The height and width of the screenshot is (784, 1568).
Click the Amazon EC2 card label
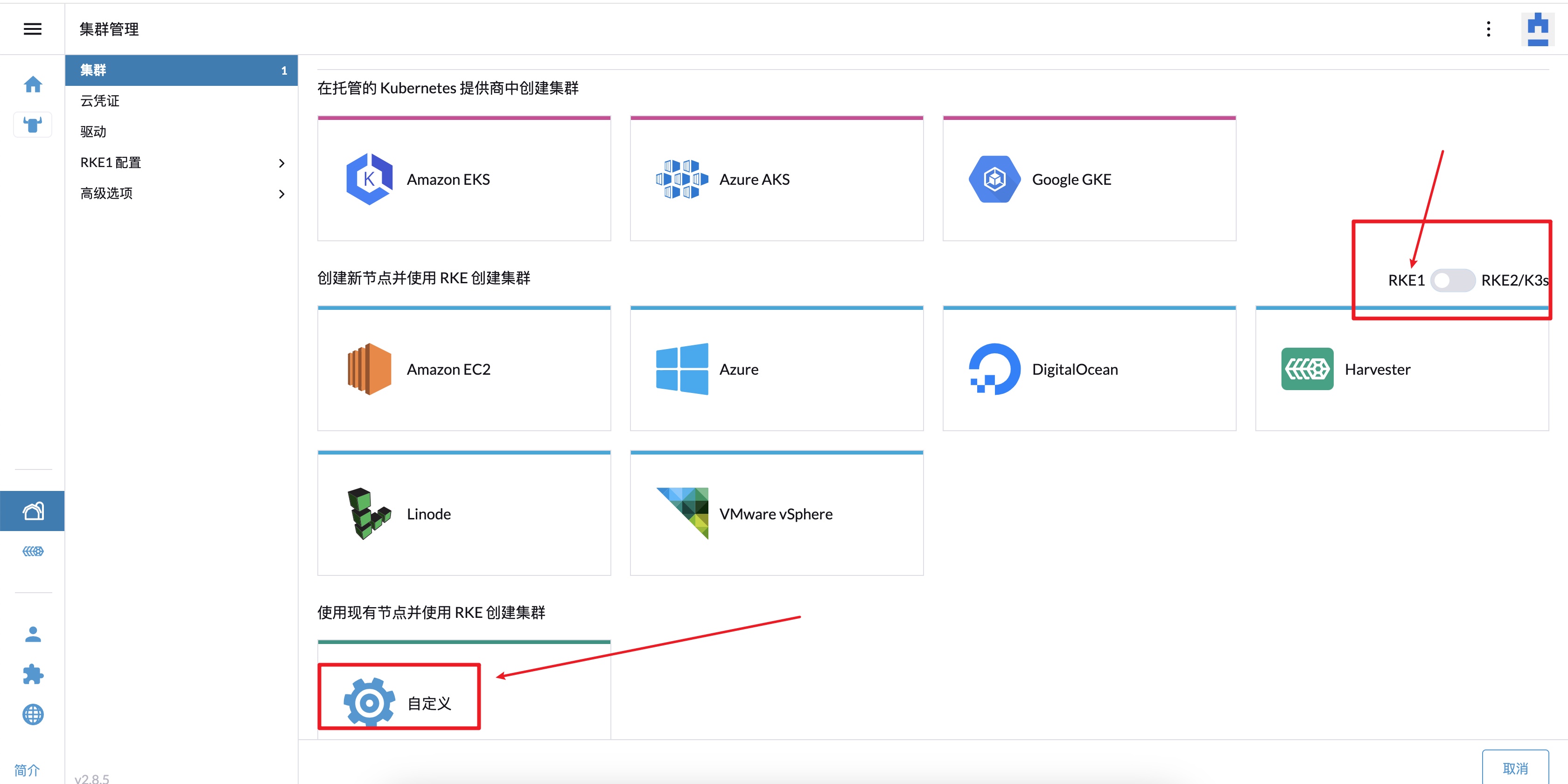click(x=448, y=369)
